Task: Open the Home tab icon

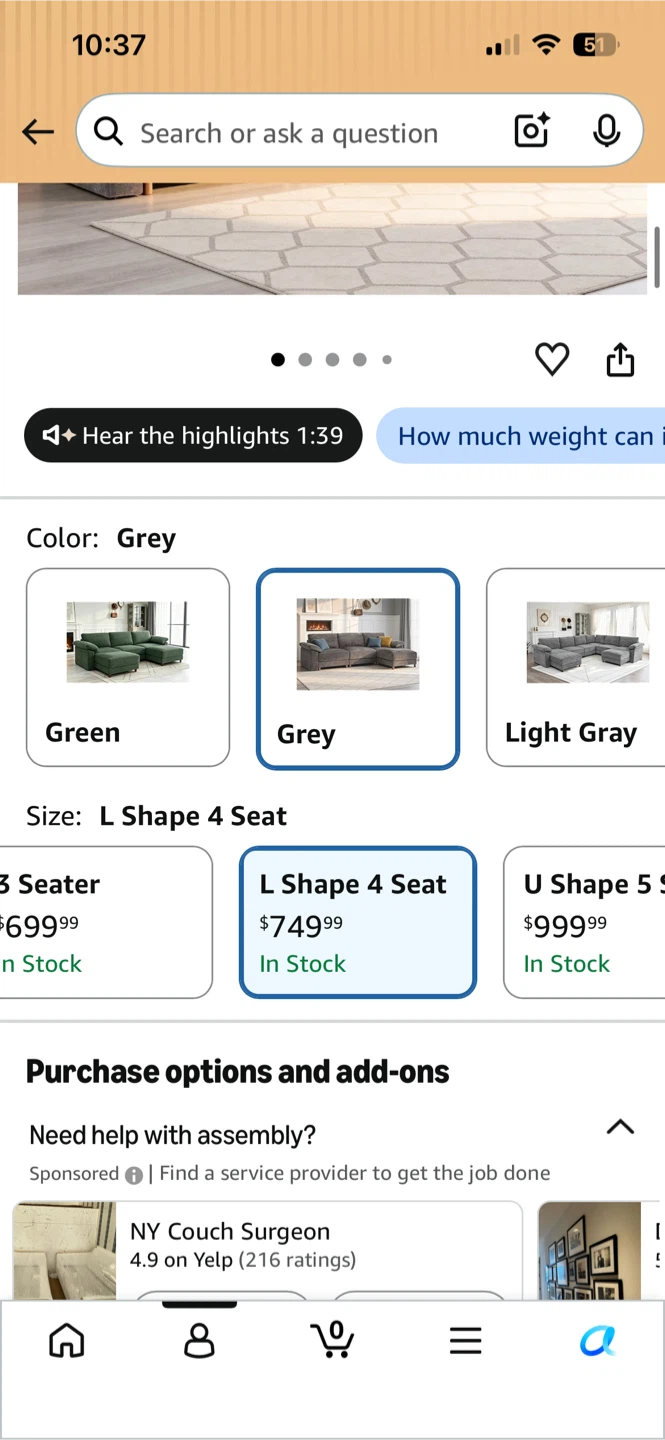Action: (67, 1340)
